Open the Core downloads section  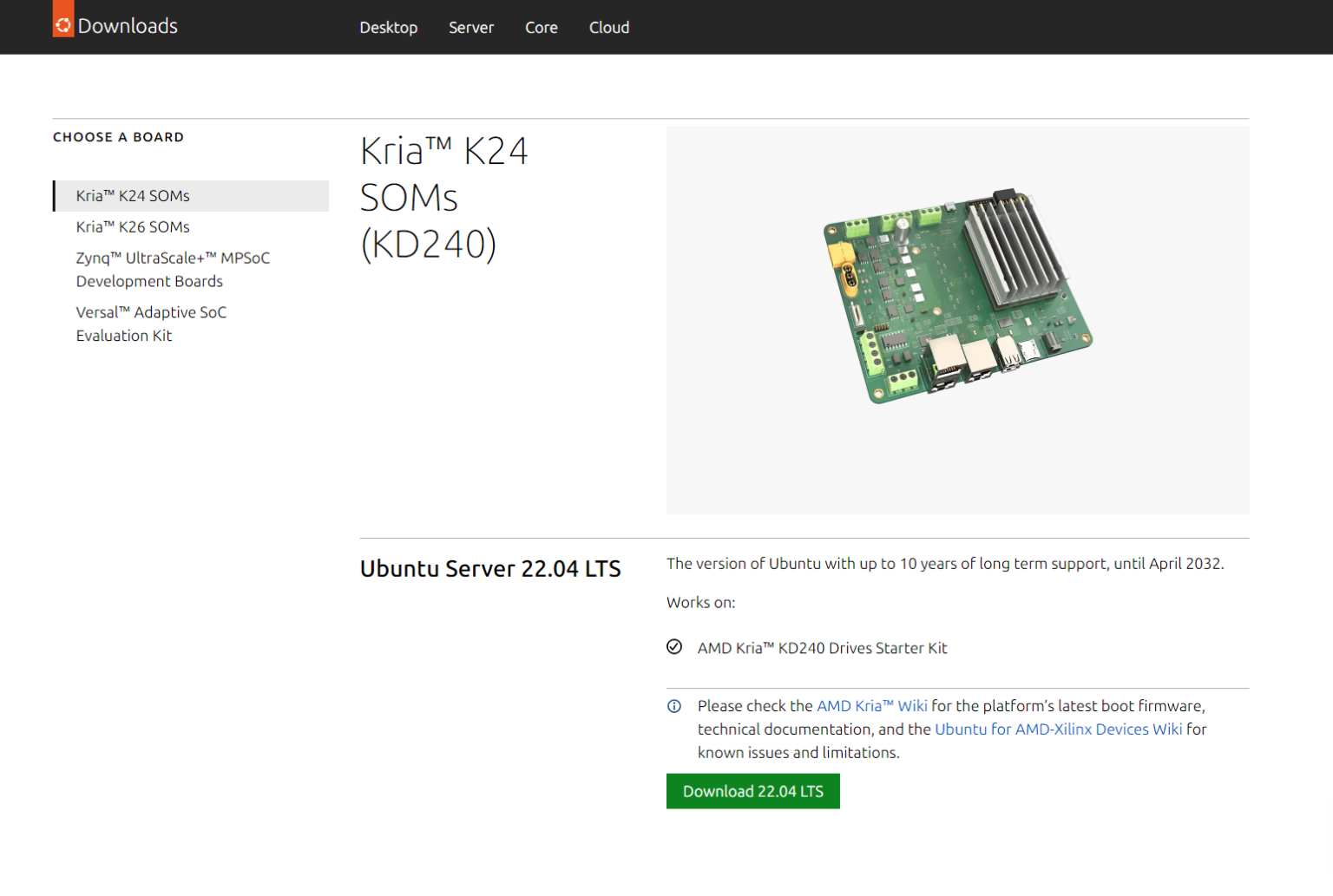coord(541,28)
